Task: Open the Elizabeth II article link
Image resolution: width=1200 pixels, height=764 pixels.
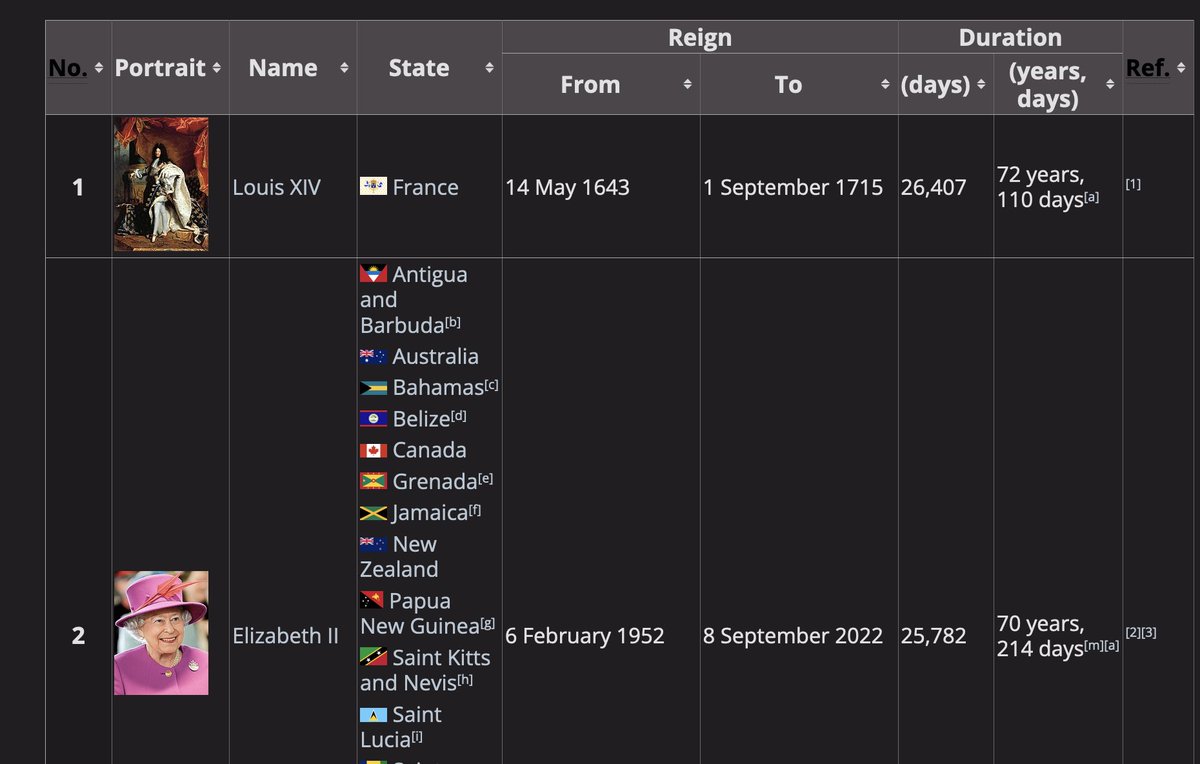Action: tap(286, 636)
